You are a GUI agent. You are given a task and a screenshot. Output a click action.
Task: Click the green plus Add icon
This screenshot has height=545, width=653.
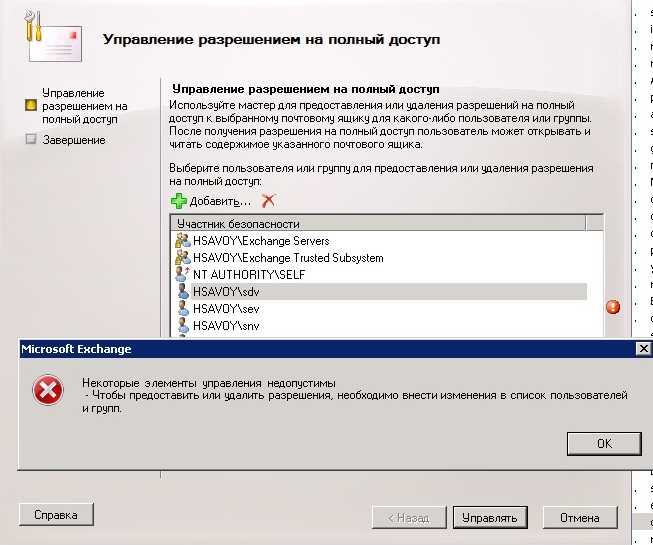[179, 201]
